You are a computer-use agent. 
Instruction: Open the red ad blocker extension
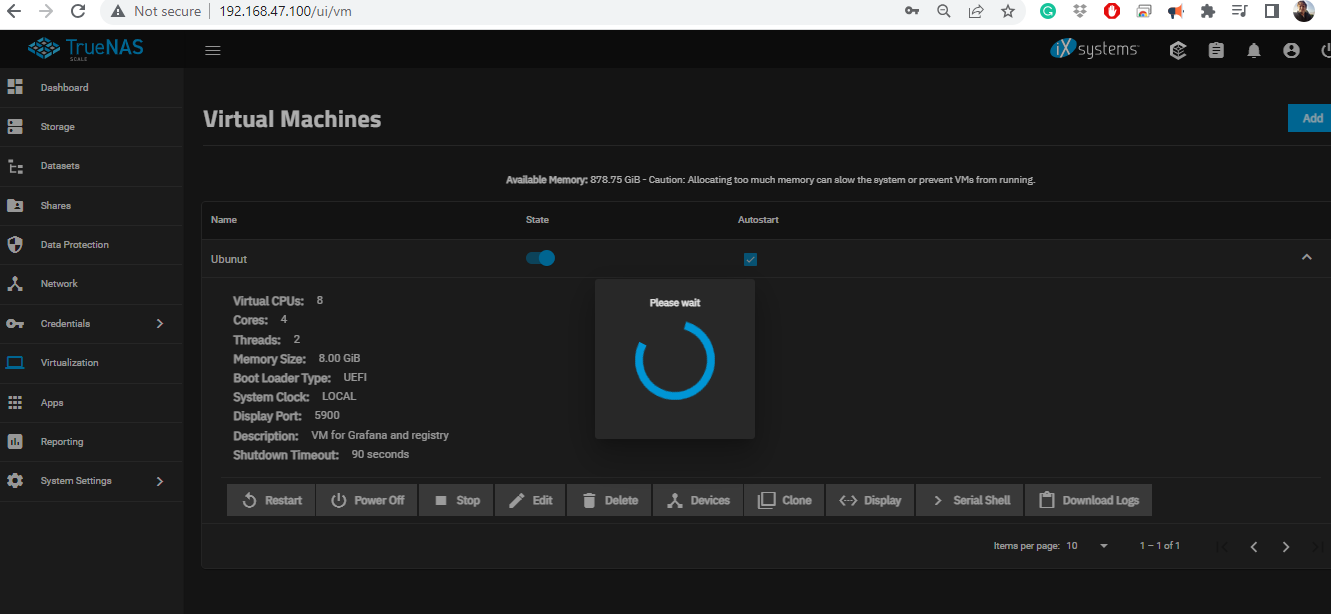tap(1112, 11)
